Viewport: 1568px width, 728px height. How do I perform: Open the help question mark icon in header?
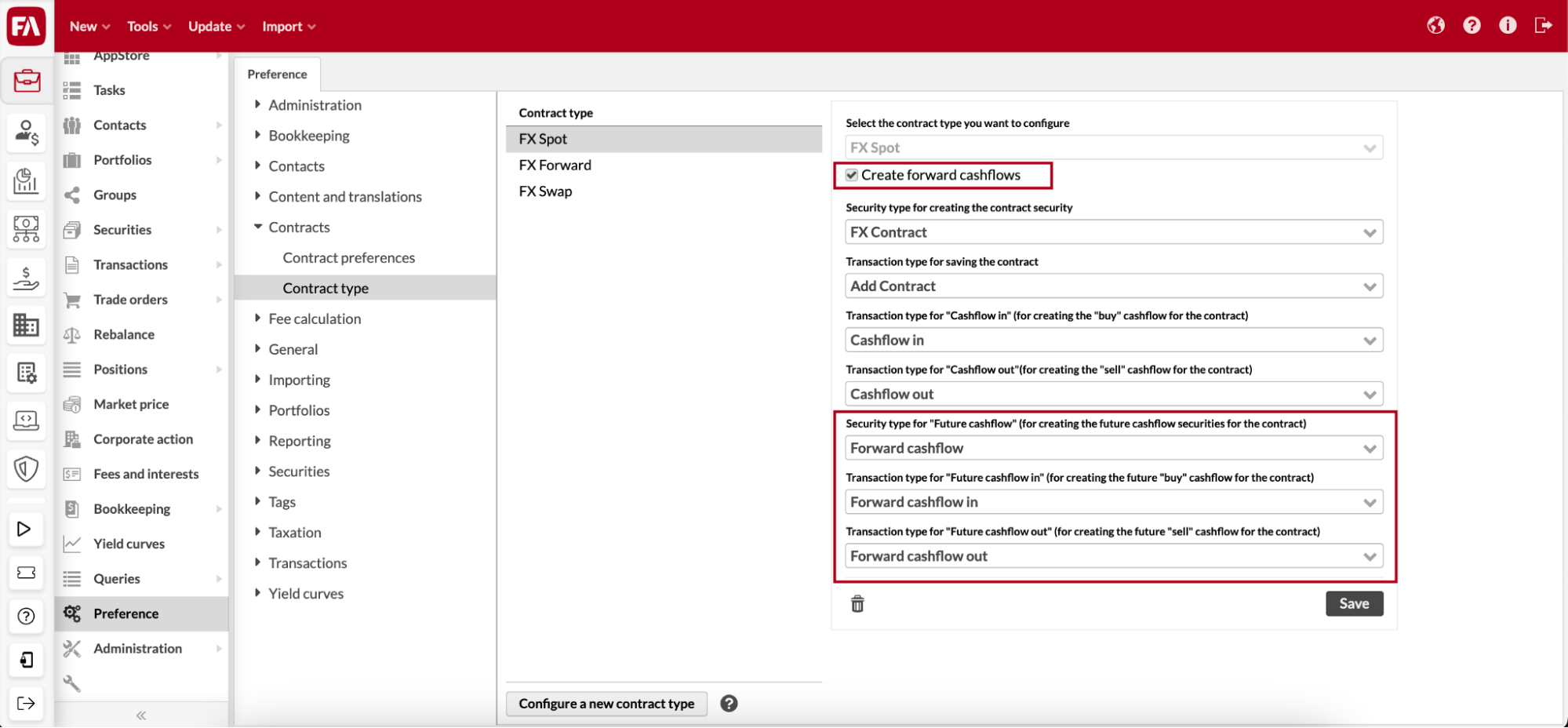coord(1472,26)
